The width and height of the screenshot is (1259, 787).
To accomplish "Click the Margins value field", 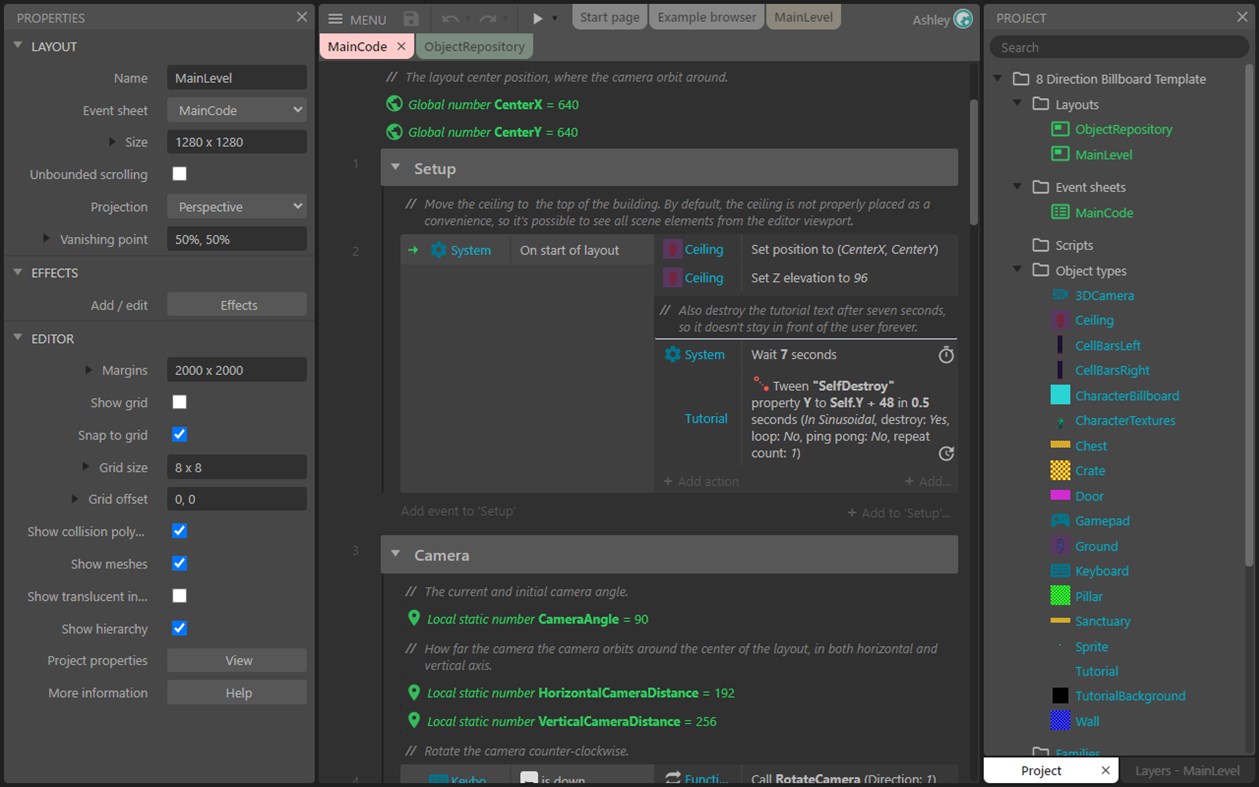I will point(237,370).
